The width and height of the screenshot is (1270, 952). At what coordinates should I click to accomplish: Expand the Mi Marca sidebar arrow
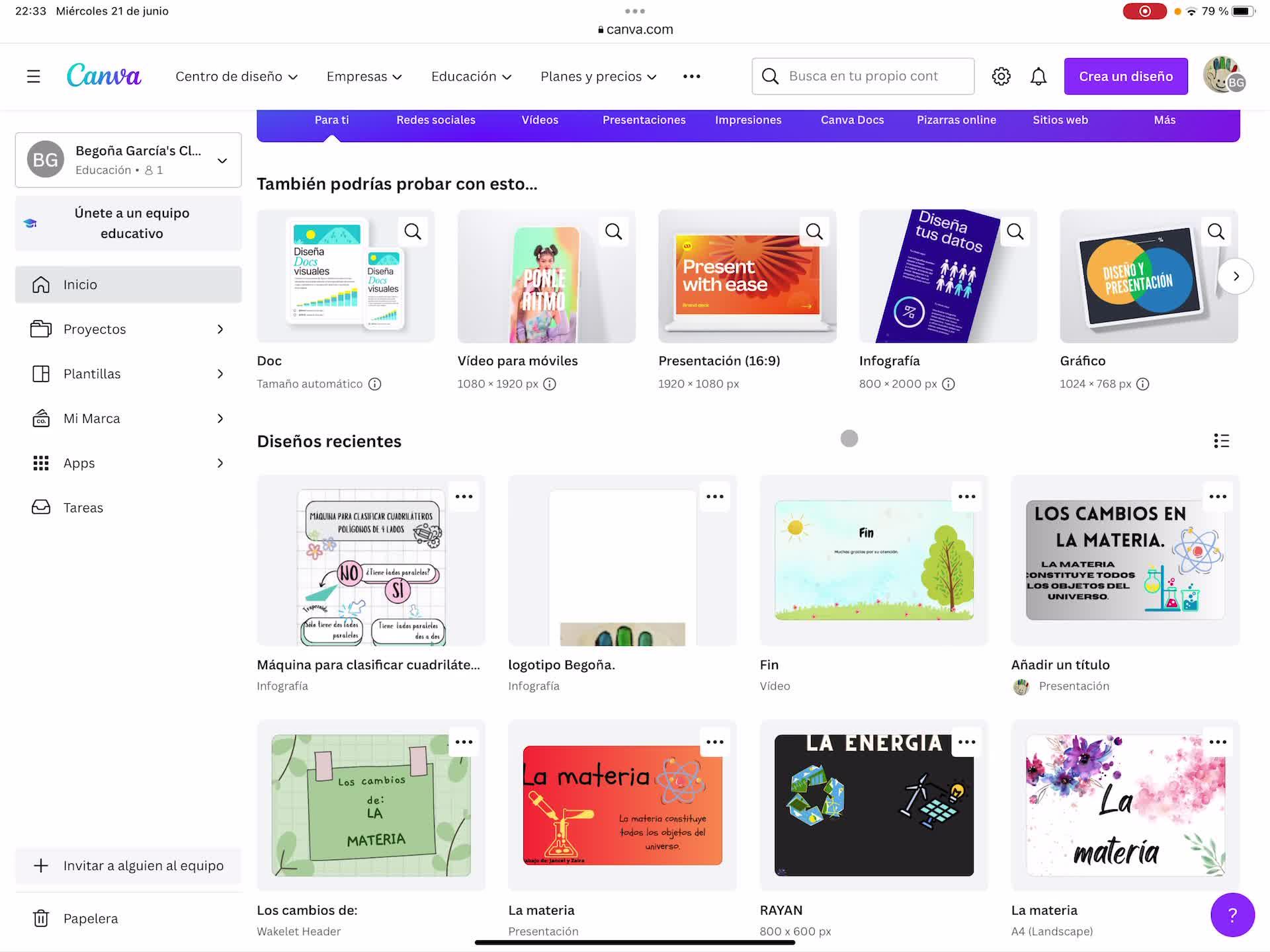(x=220, y=418)
